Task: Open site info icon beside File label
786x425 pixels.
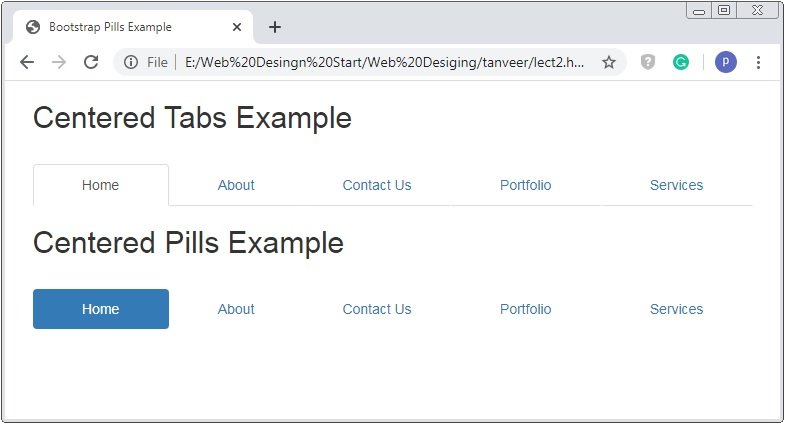Action: coord(131,62)
